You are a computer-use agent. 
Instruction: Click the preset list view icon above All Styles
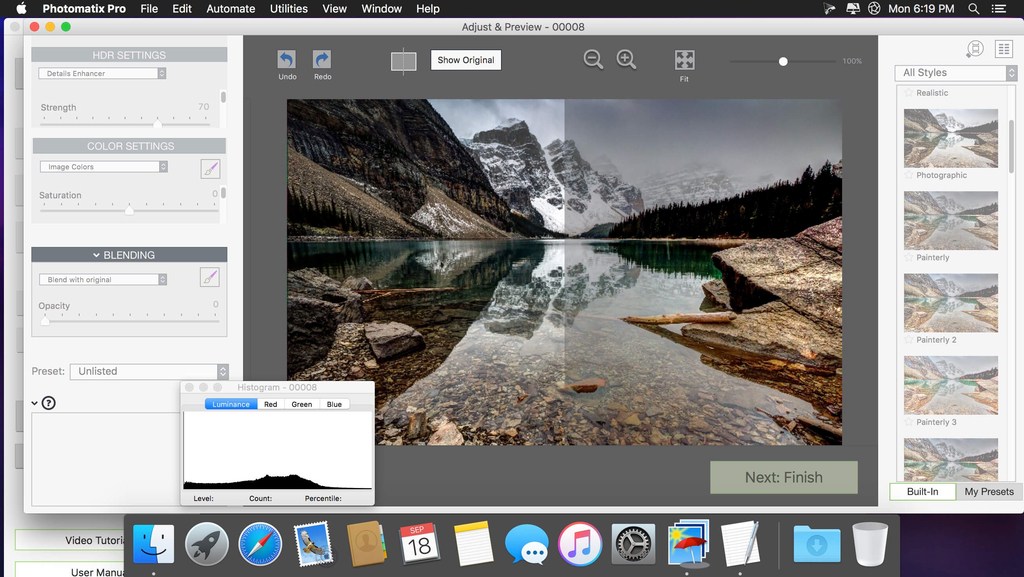point(1003,49)
